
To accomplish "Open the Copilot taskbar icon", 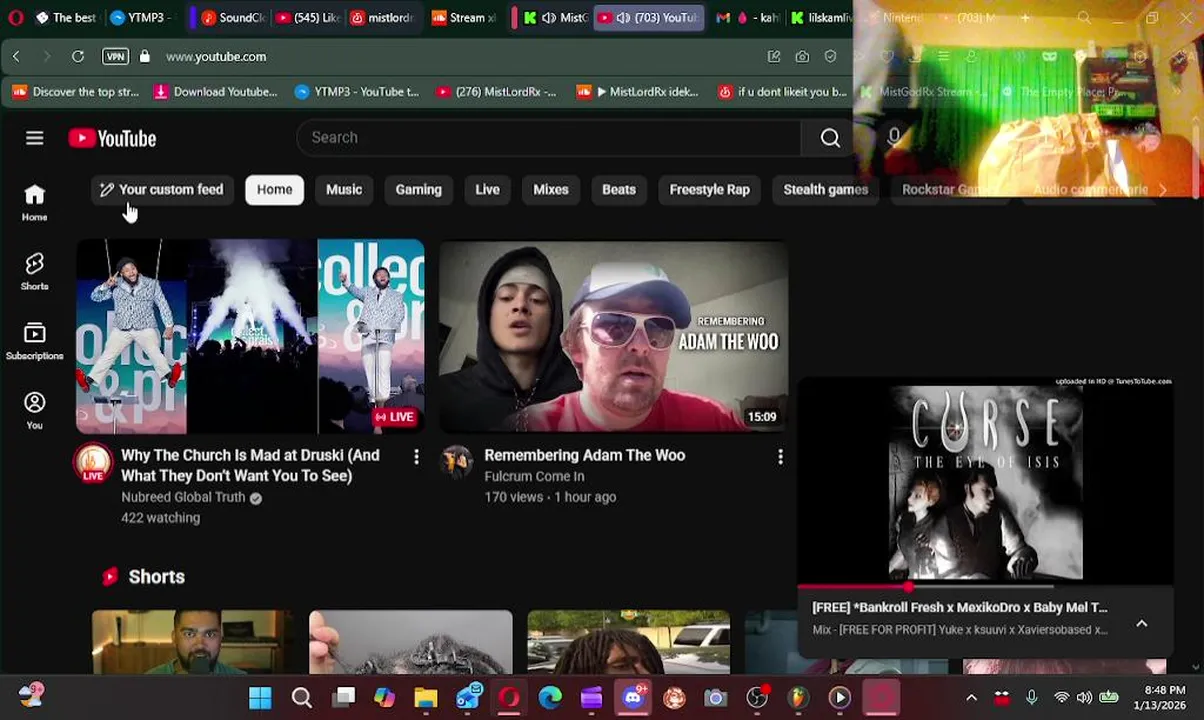I will coord(384,697).
